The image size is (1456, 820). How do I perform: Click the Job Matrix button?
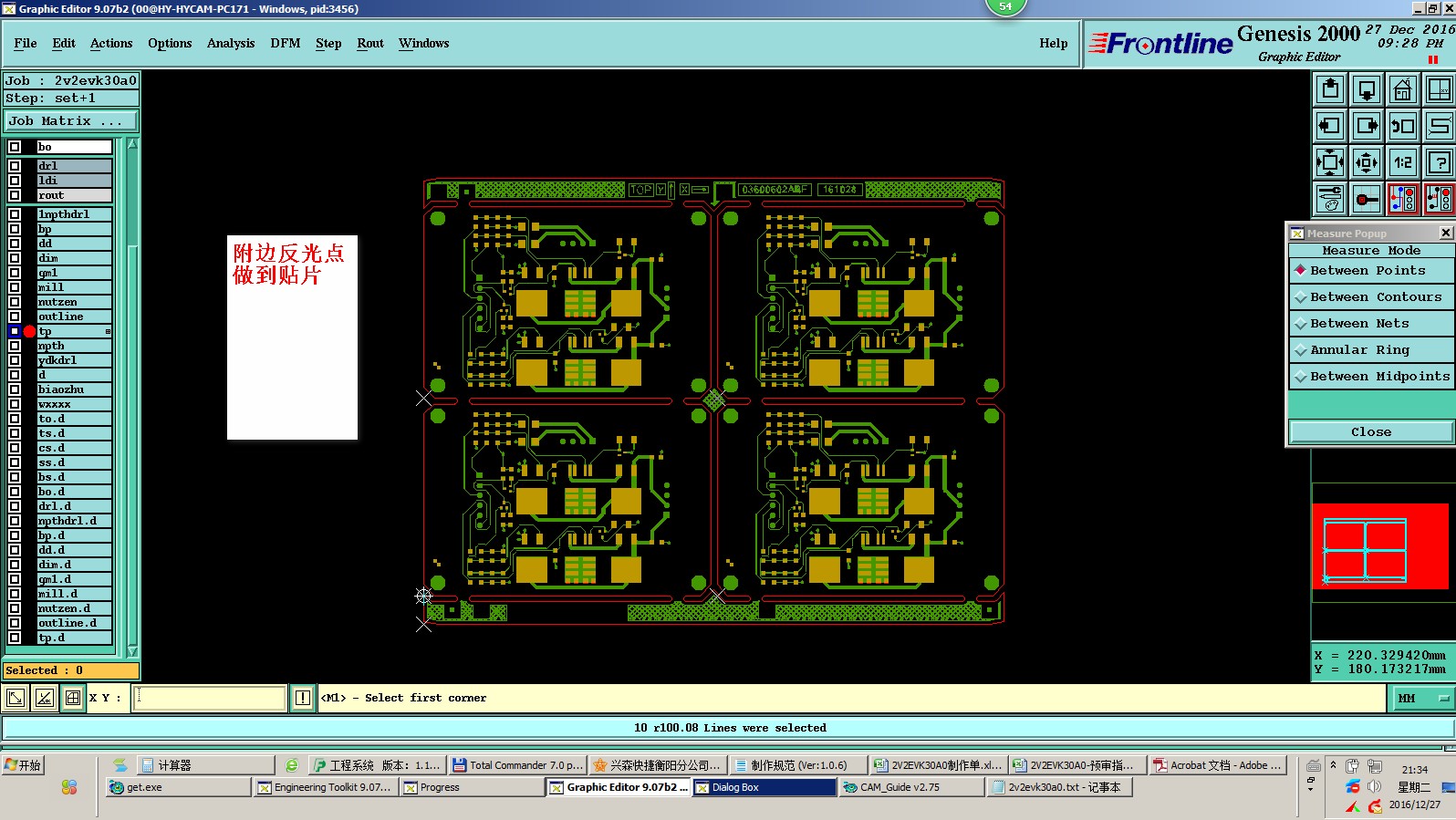coord(71,120)
